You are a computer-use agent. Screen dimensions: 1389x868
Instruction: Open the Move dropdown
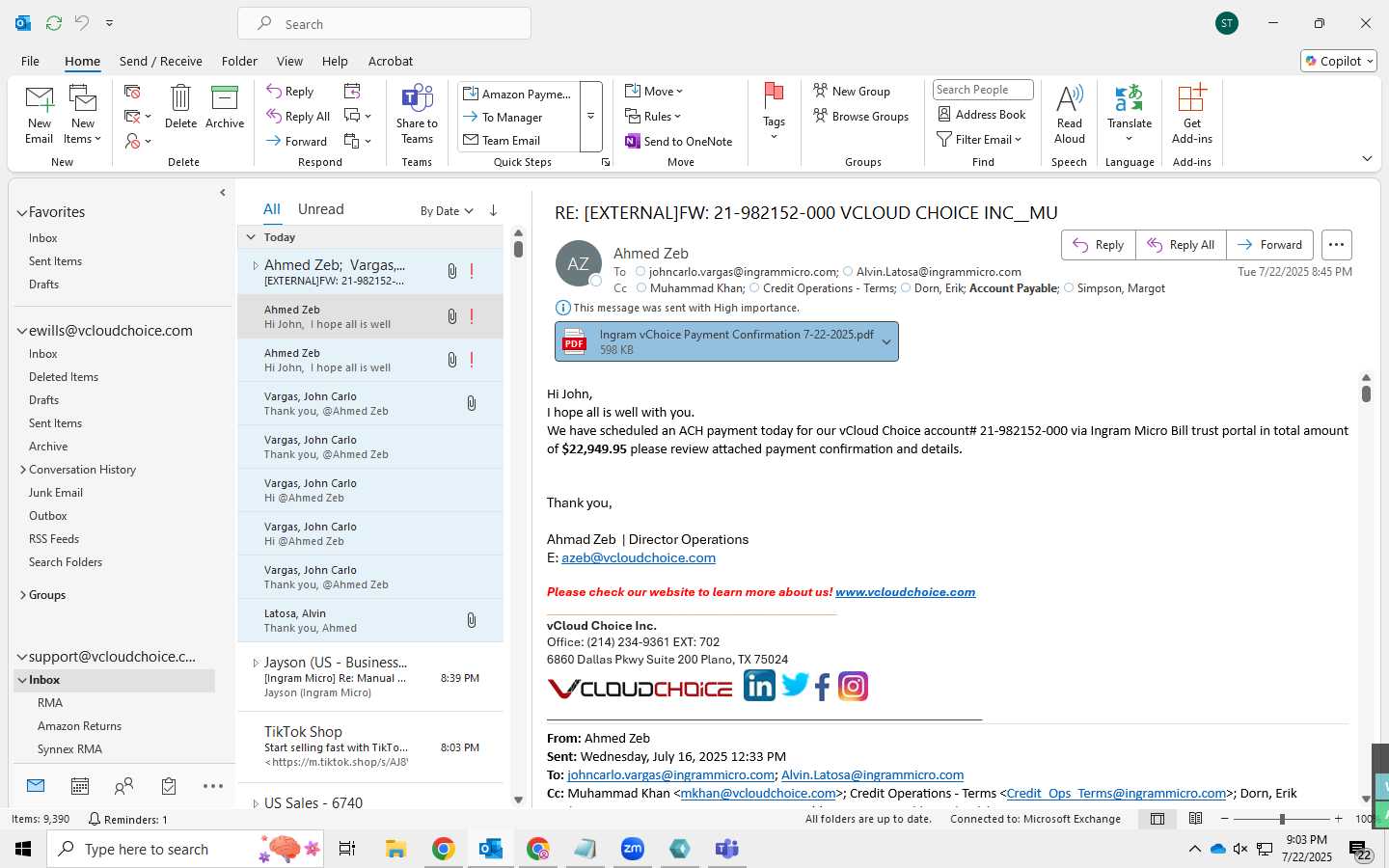coord(654,92)
